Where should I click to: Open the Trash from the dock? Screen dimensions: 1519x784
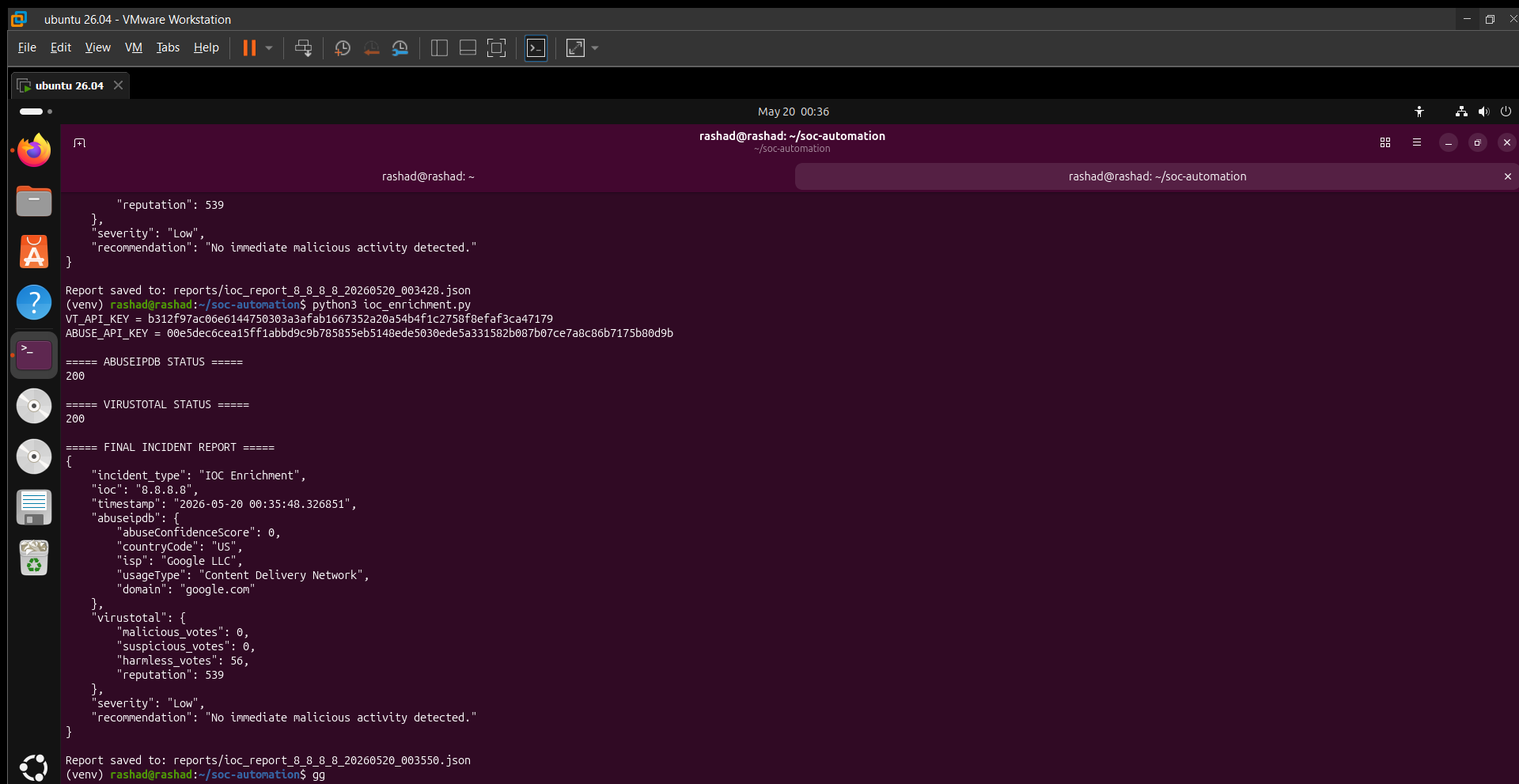[x=34, y=558]
